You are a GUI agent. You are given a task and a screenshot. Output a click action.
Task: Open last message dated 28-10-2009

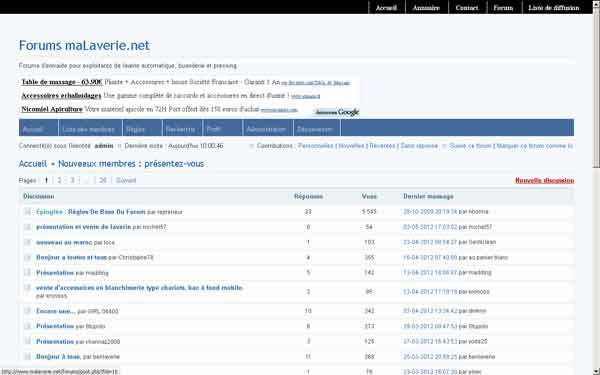tap(430, 212)
